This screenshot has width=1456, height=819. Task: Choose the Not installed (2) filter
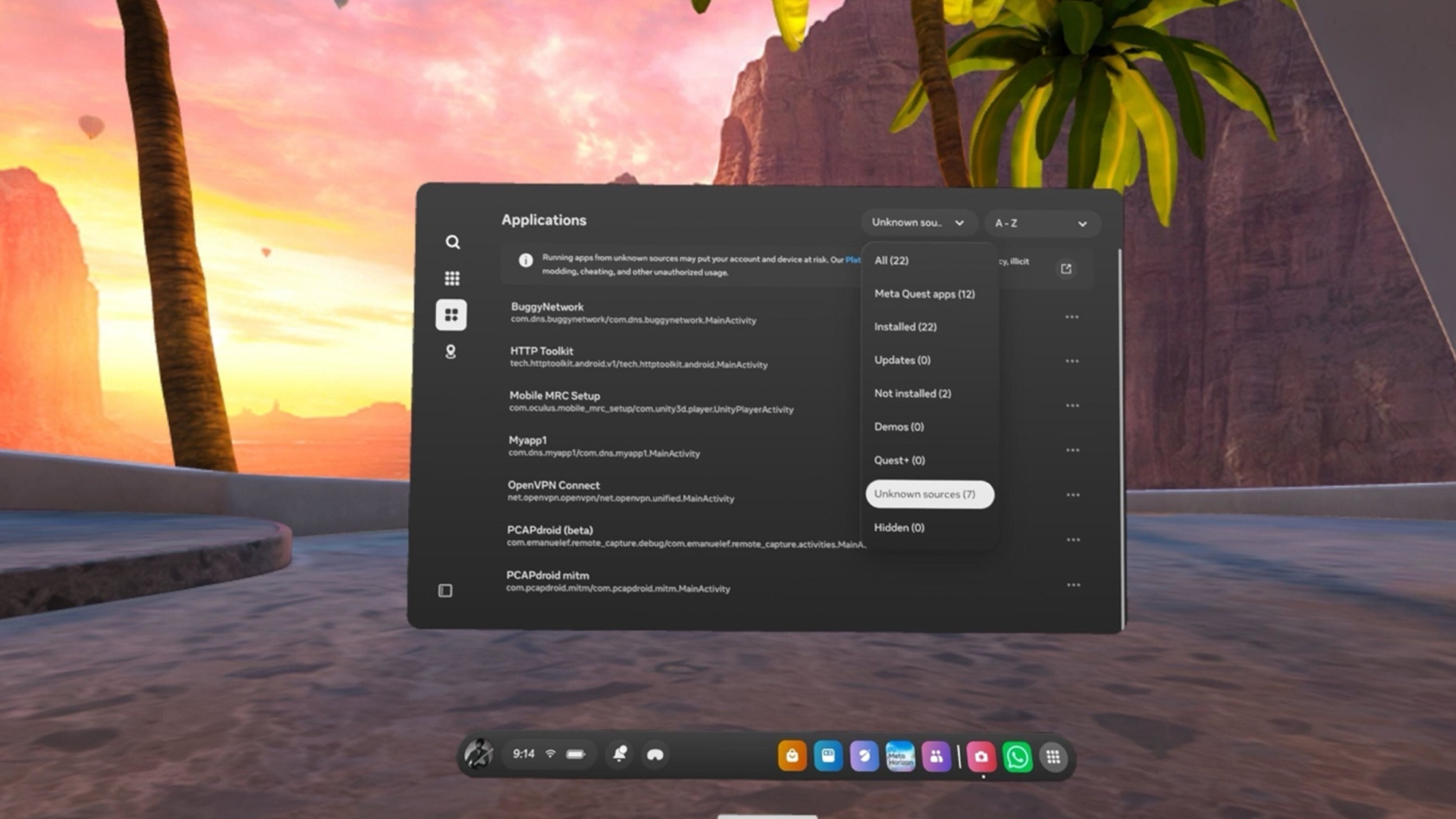pos(912,394)
